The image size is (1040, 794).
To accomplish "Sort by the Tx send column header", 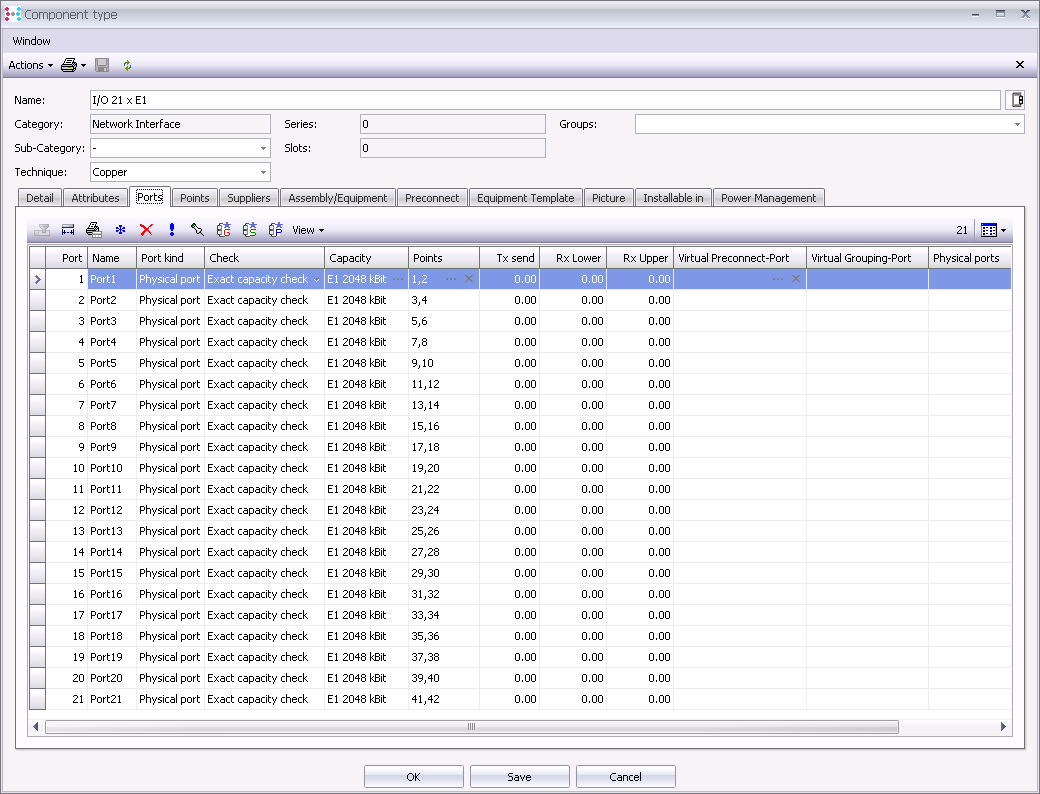I will click(x=509, y=258).
